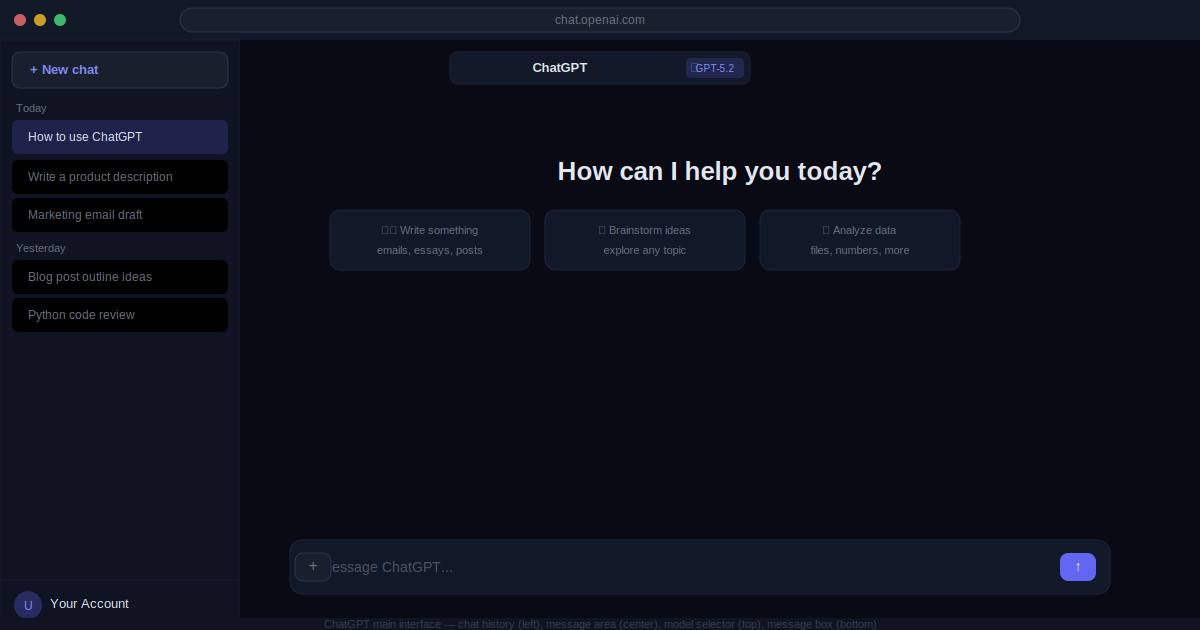
Task: Click the ChatGPT title in header
Action: (560, 68)
